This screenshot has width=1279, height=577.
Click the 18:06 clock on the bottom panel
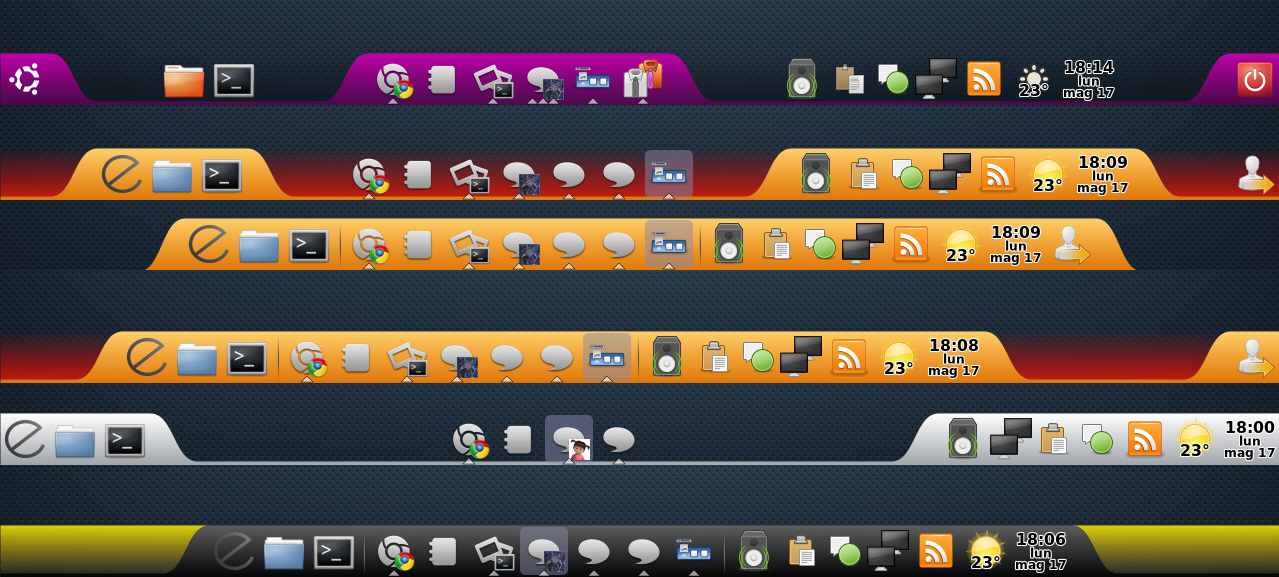[1040, 550]
